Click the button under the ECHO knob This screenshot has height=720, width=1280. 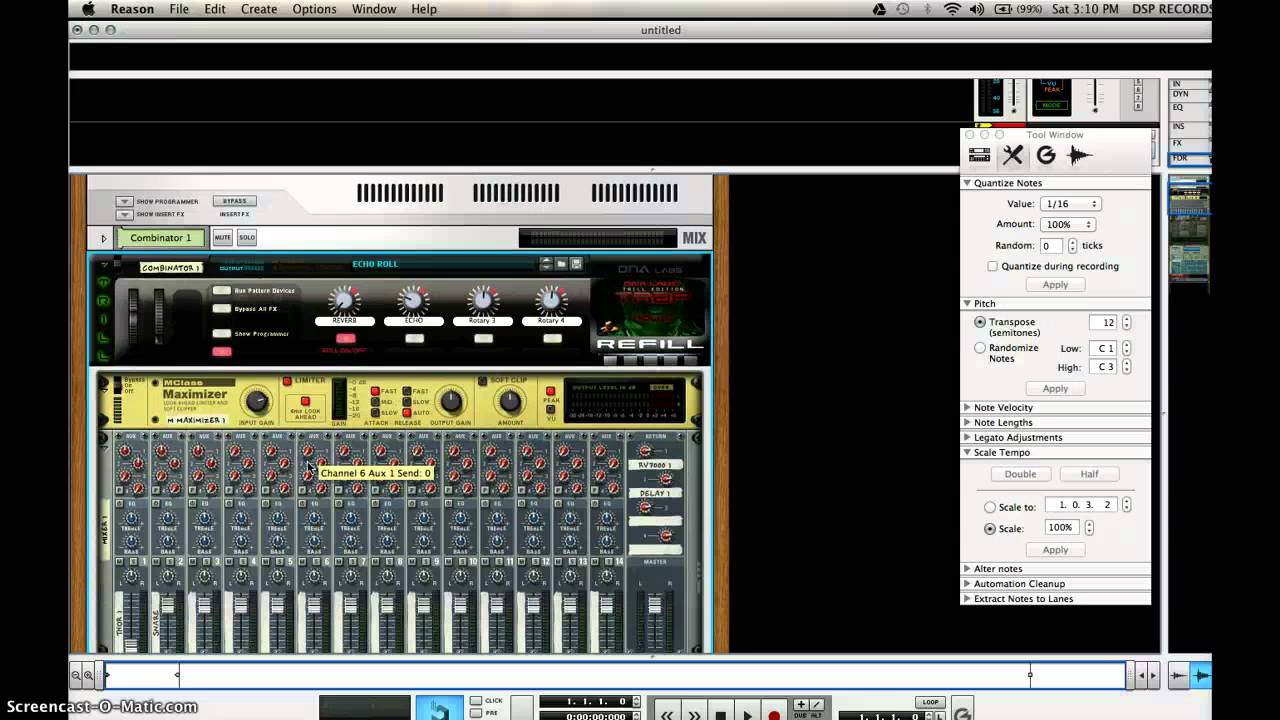pos(414,338)
